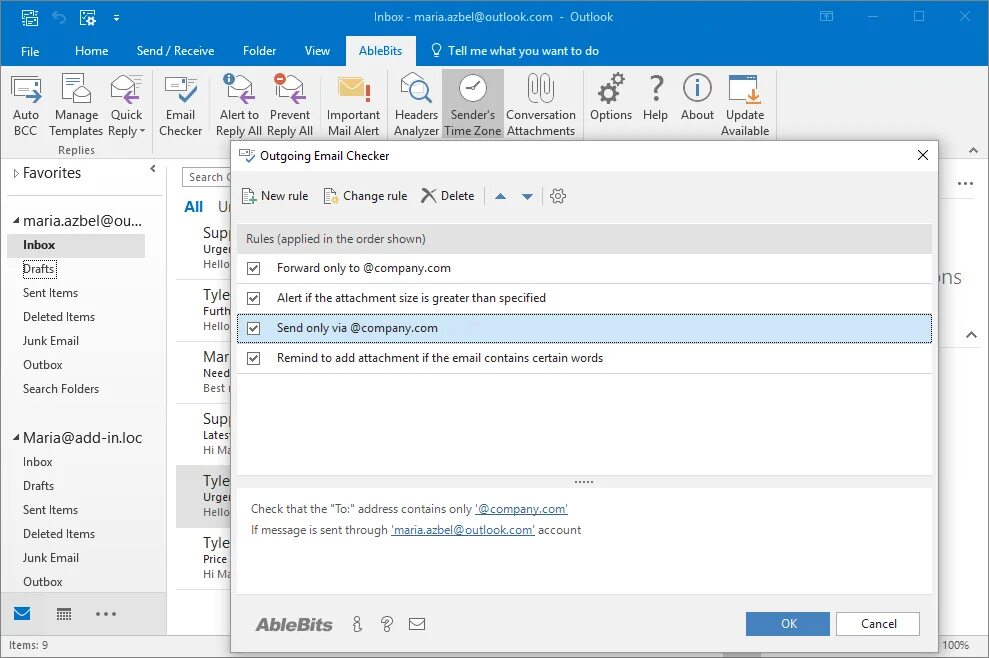Click the mail Search box
The image size is (989, 658).
[x=206, y=177]
